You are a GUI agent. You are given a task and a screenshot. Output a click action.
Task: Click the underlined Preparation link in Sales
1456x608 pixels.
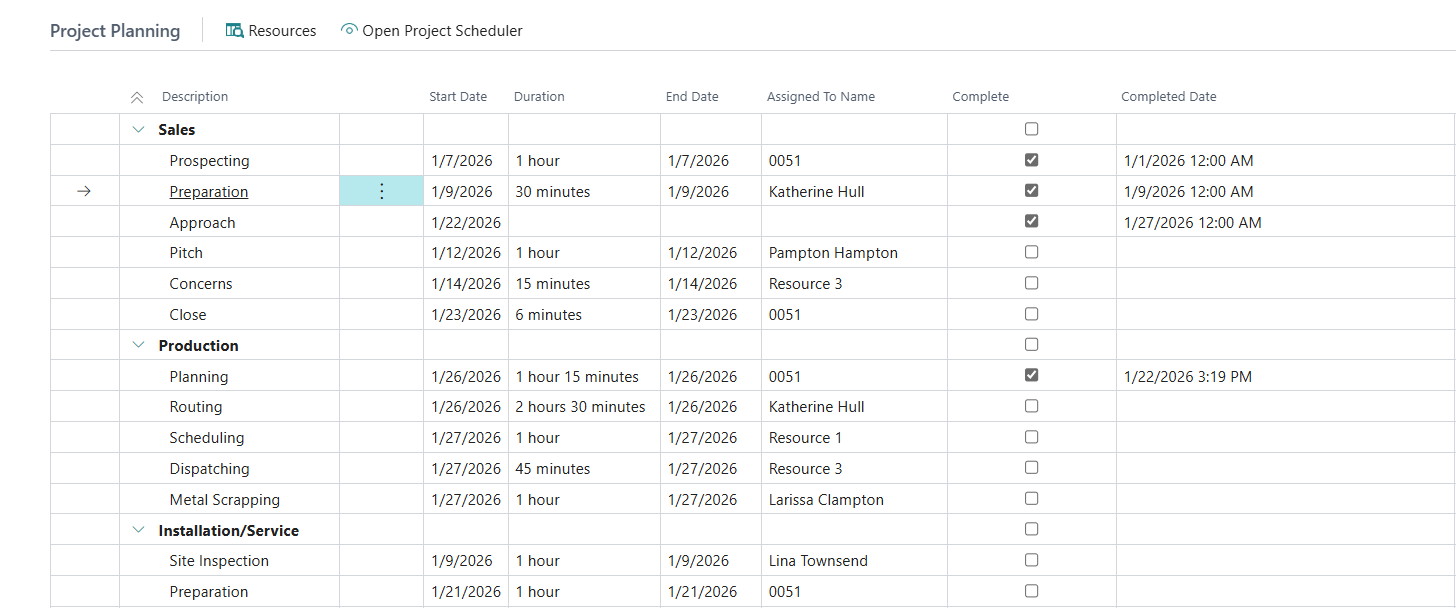[209, 192]
